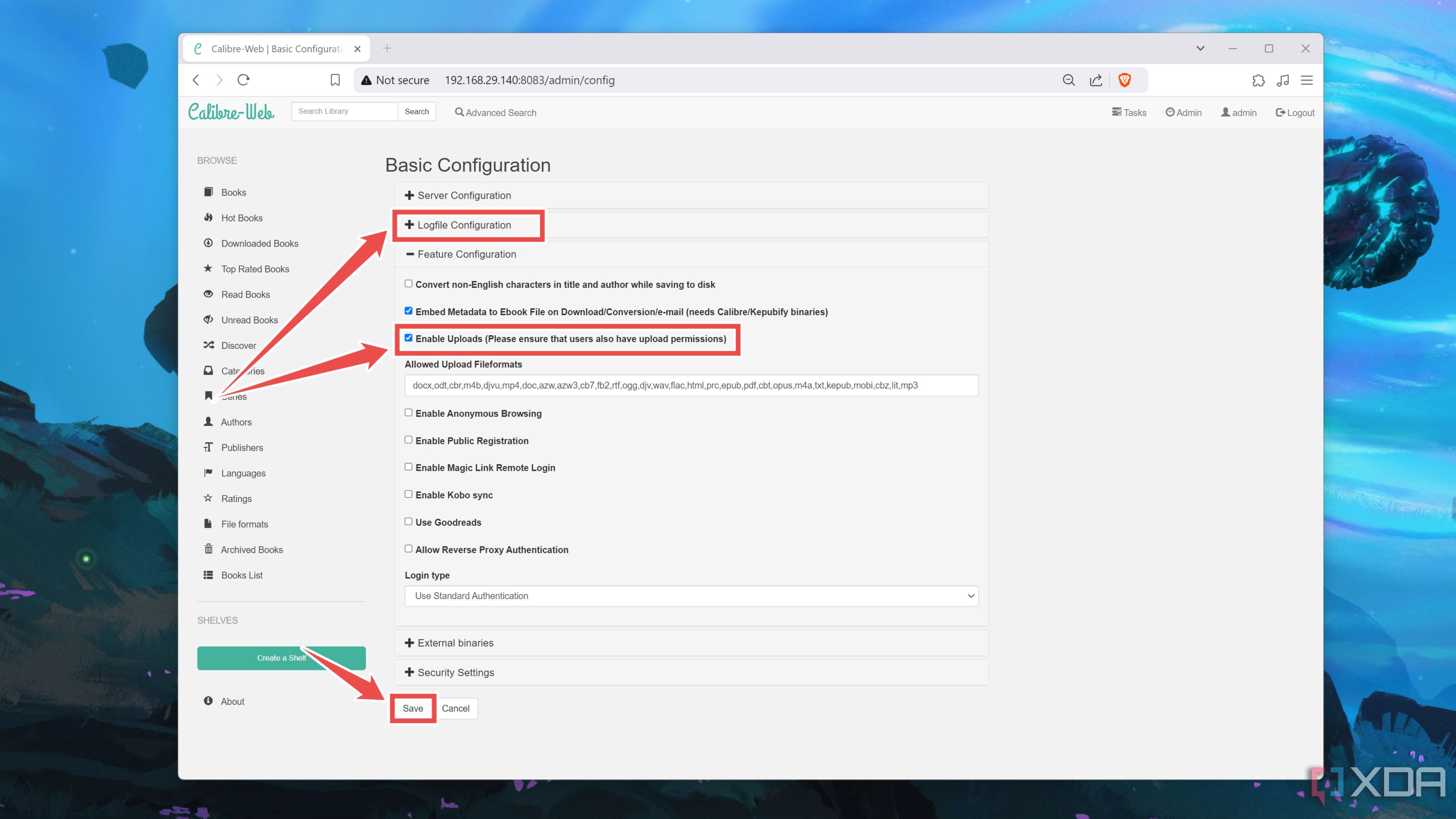Open the Login type dropdown
The image size is (1456, 819).
coord(691,596)
